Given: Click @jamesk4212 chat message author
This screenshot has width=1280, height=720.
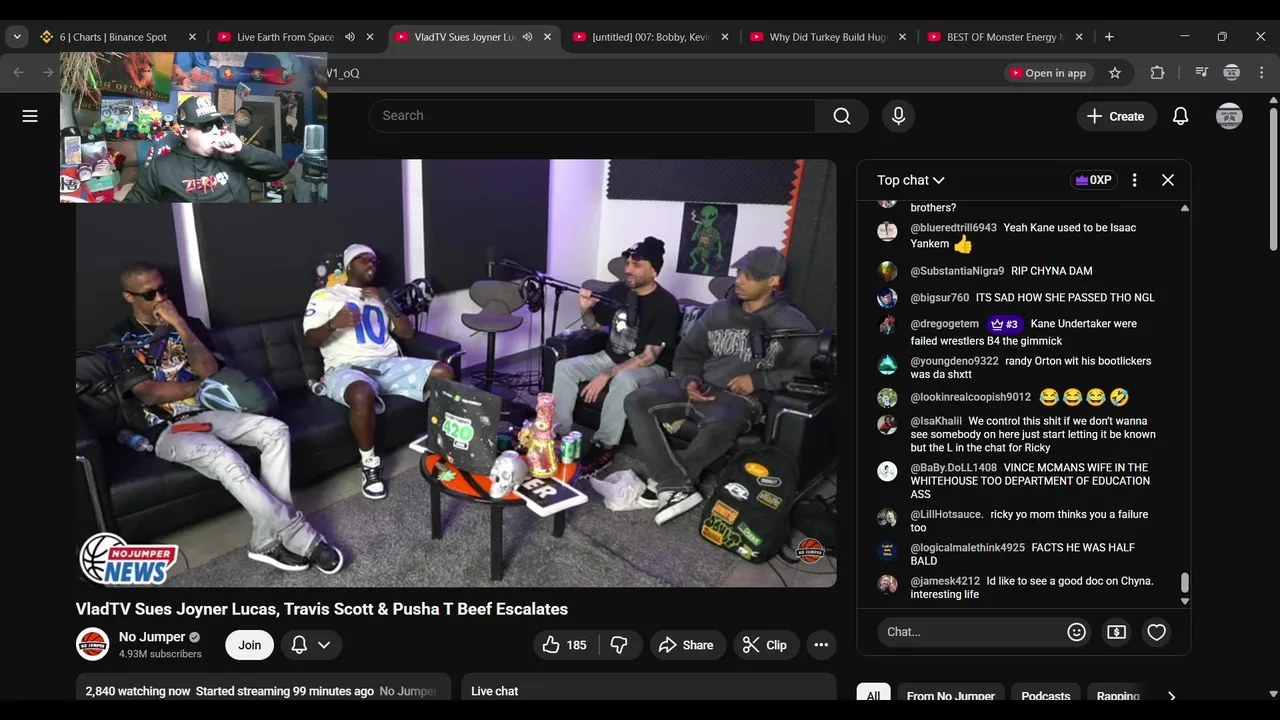Looking at the screenshot, I should pos(945,581).
